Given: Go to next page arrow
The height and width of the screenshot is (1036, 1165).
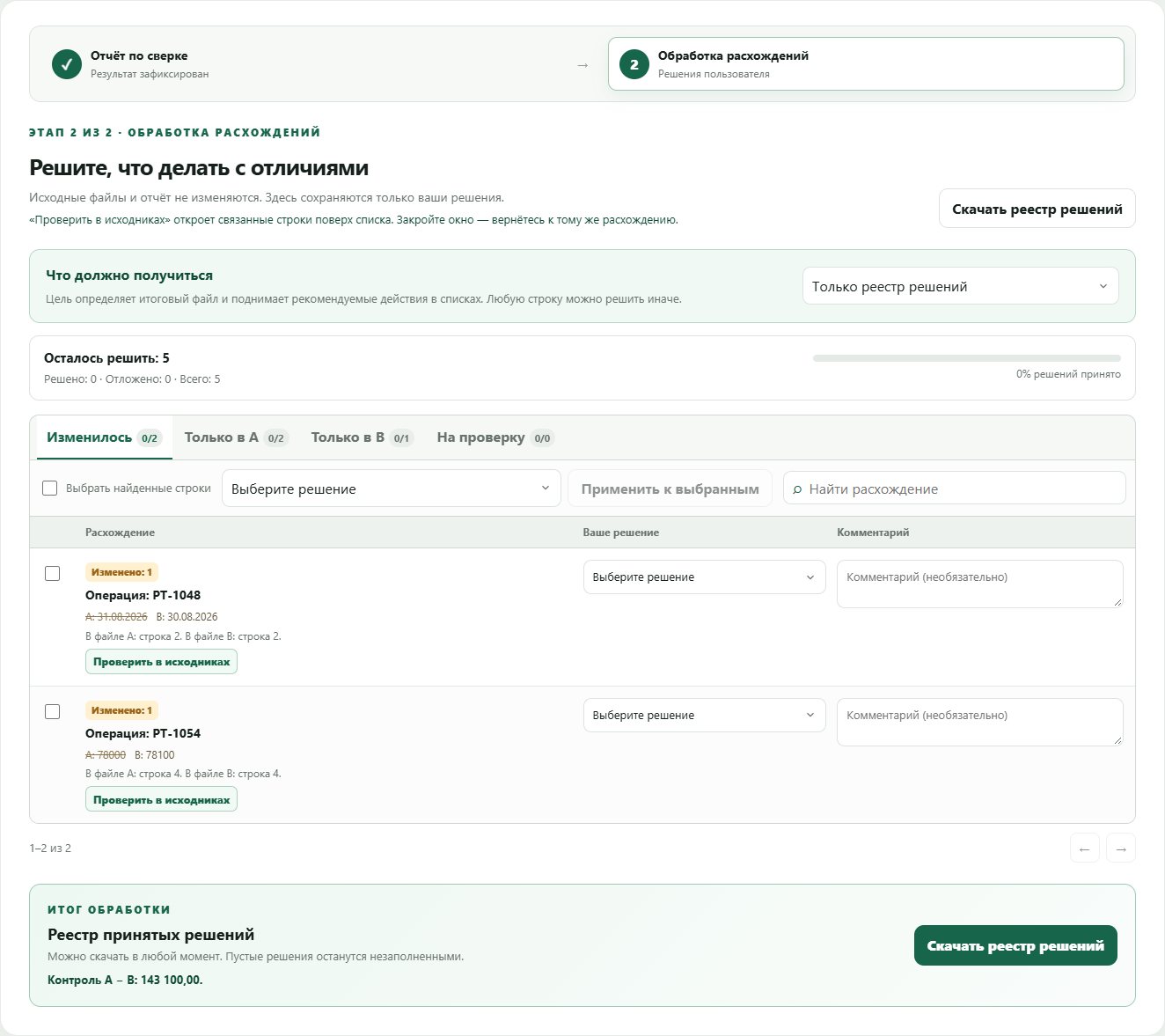Looking at the screenshot, I should [x=1121, y=849].
